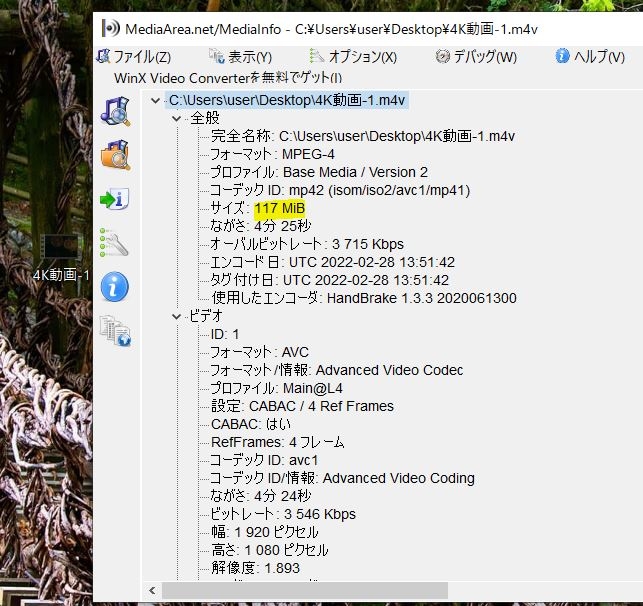This screenshot has width=643, height=606.
Task: Click WinX Video Converterを無料でゲット menu item
Action: point(228,78)
